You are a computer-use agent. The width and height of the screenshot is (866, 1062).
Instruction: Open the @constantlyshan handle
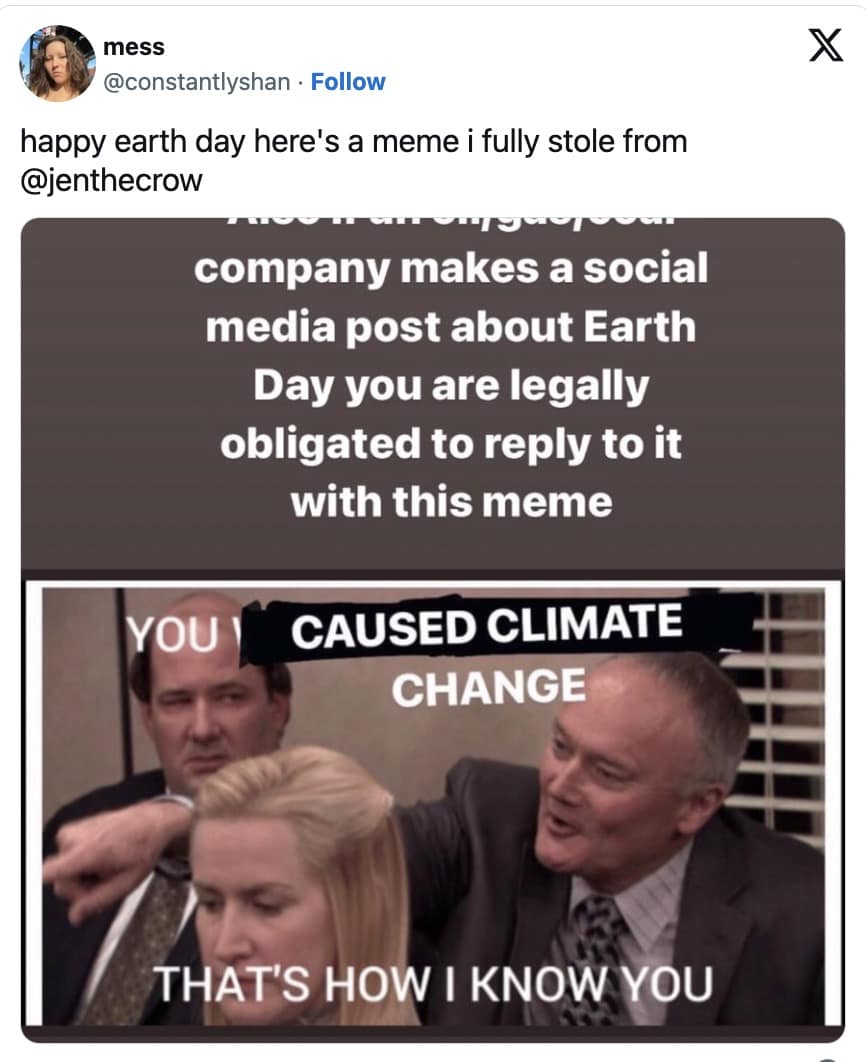(196, 82)
